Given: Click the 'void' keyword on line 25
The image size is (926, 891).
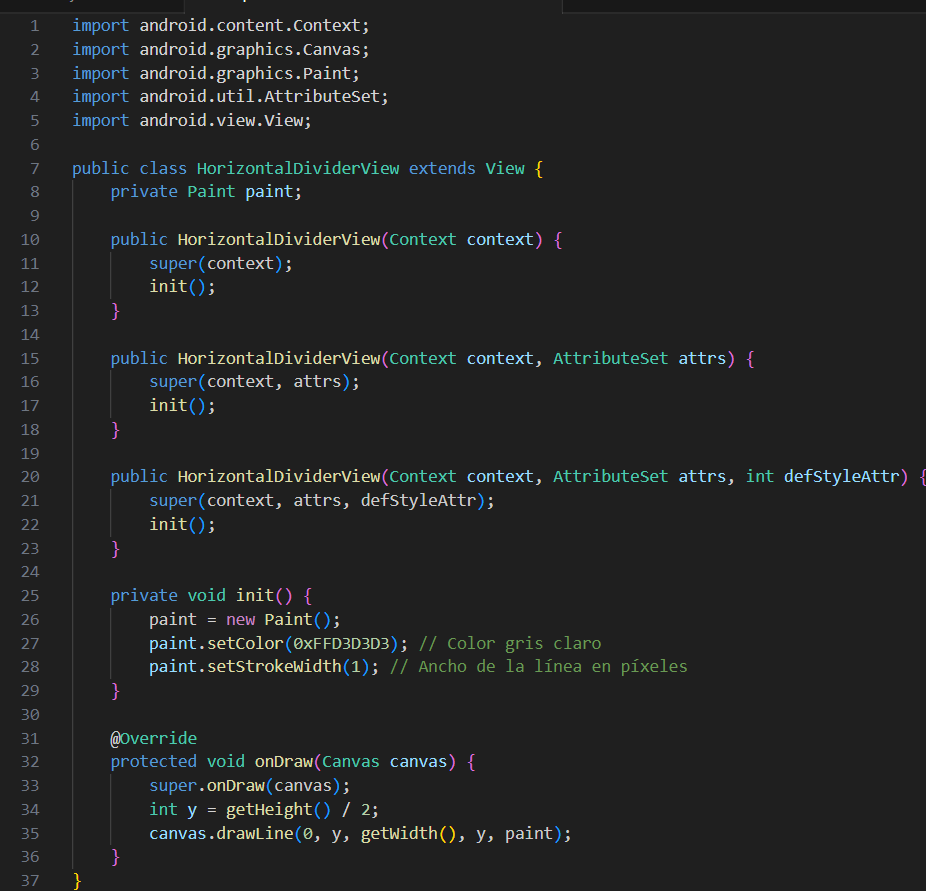Looking at the screenshot, I should (x=206, y=595).
